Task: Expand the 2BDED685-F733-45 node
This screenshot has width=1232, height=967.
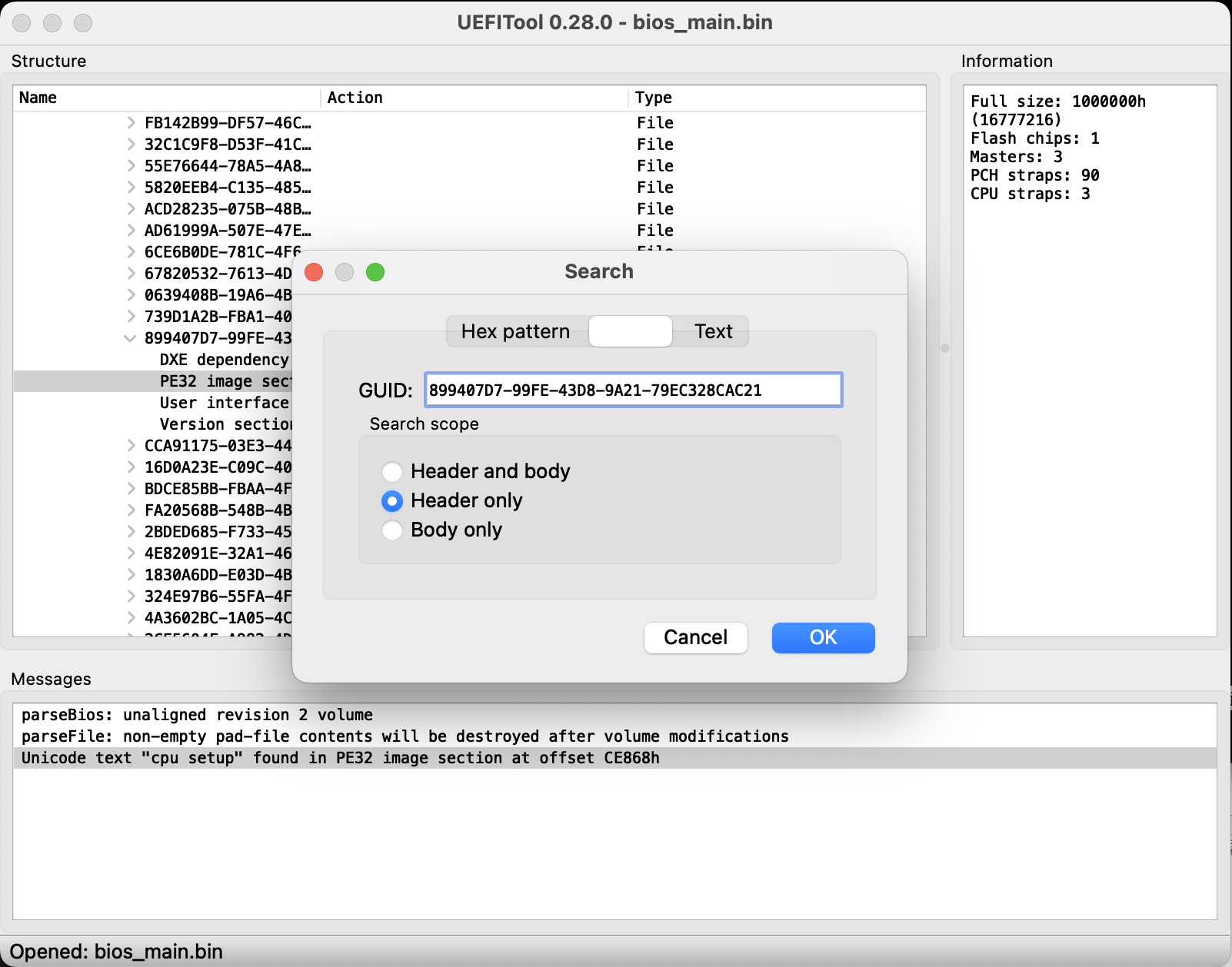Action: pyautogui.click(x=131, y=531)
